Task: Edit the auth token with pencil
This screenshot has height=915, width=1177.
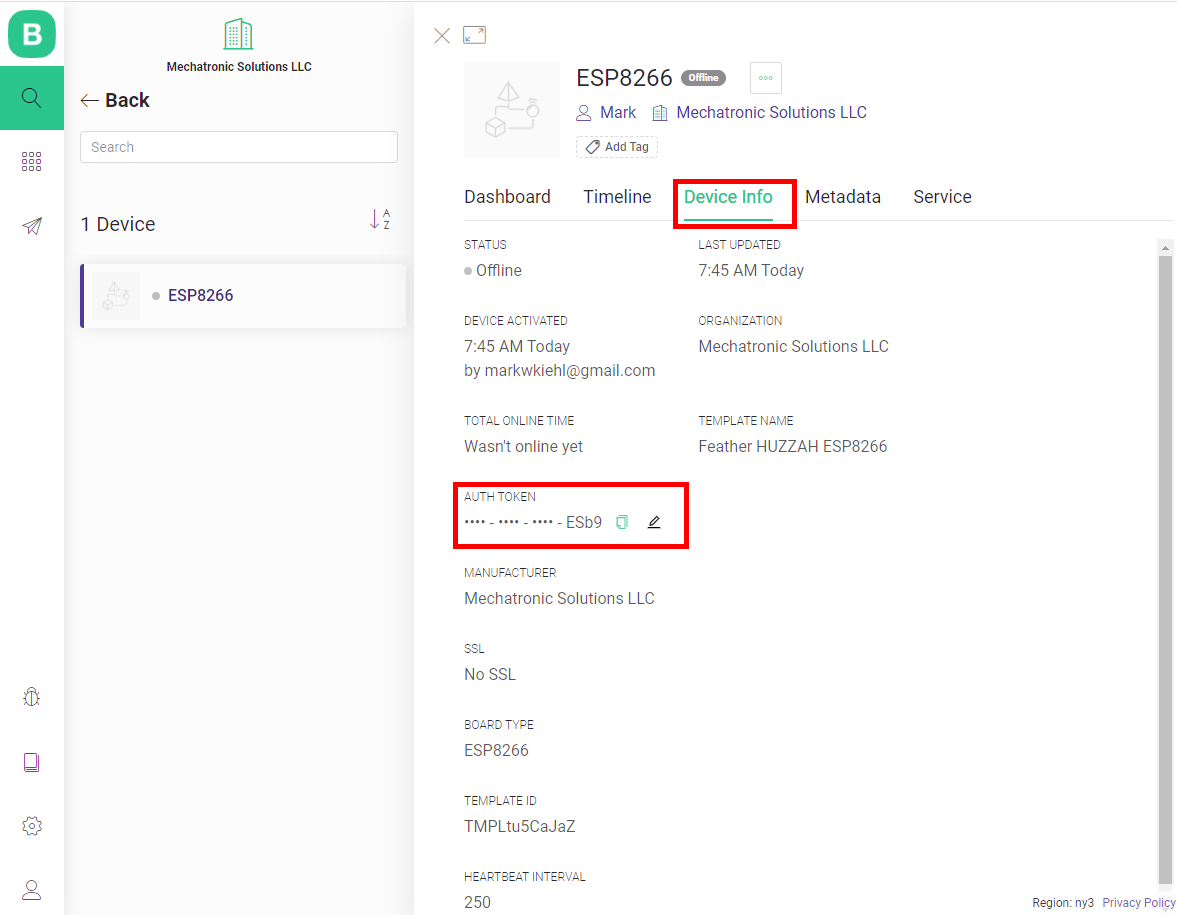Action: click(x=654, y=522)
